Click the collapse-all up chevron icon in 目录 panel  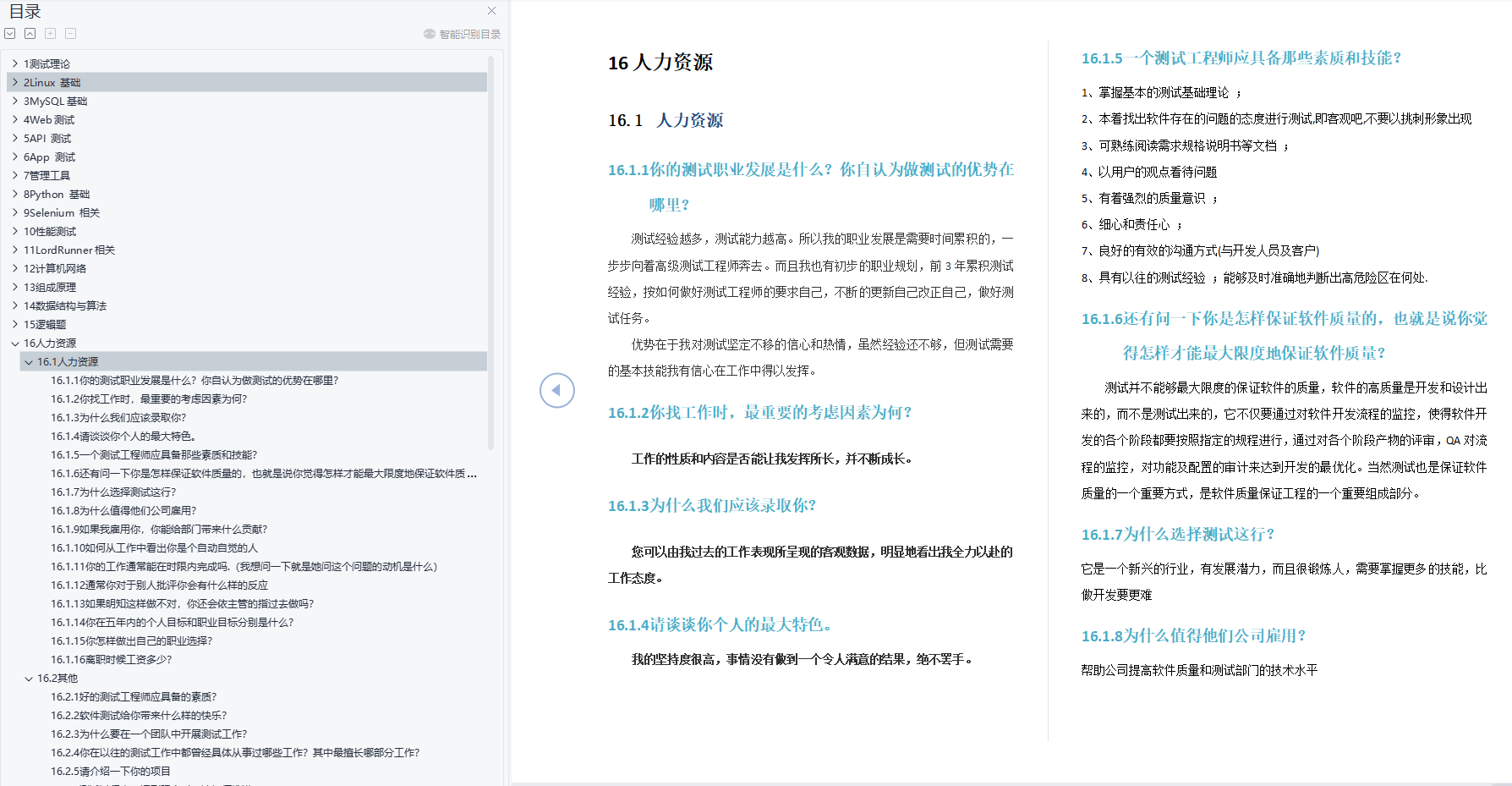click(30, 34)
